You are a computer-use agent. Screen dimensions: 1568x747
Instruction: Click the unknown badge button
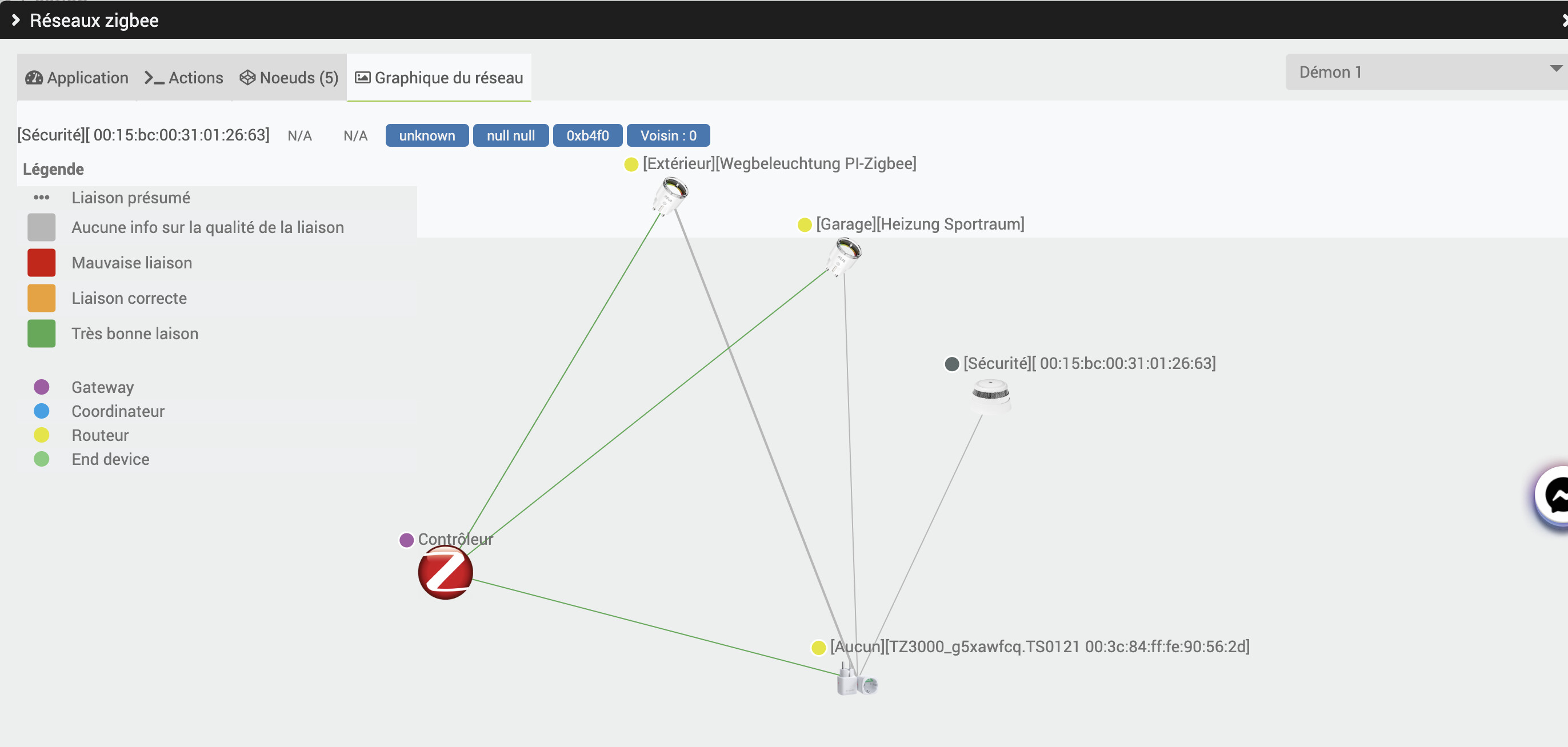(x=427, y=135)
